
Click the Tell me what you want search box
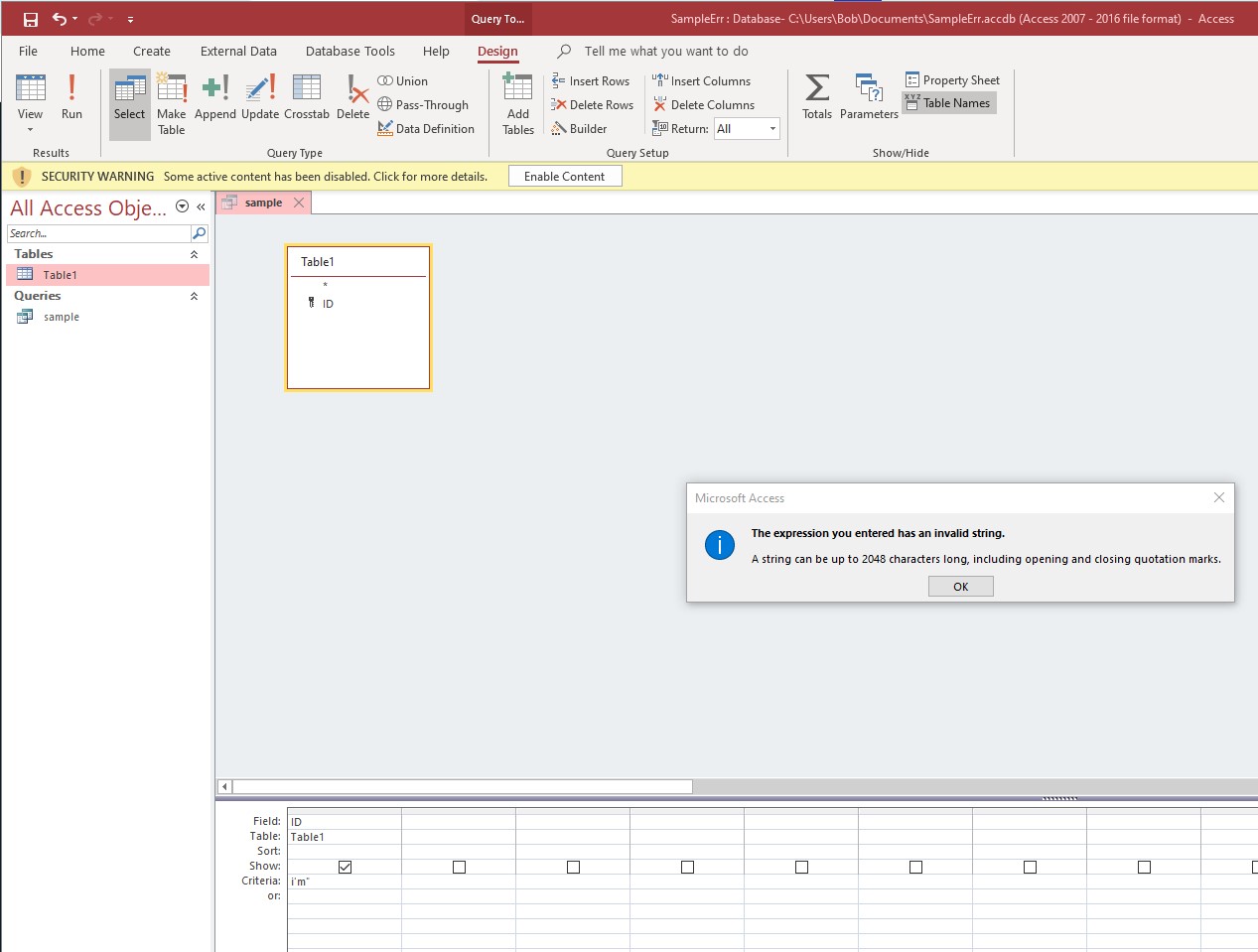click(666, 52)
